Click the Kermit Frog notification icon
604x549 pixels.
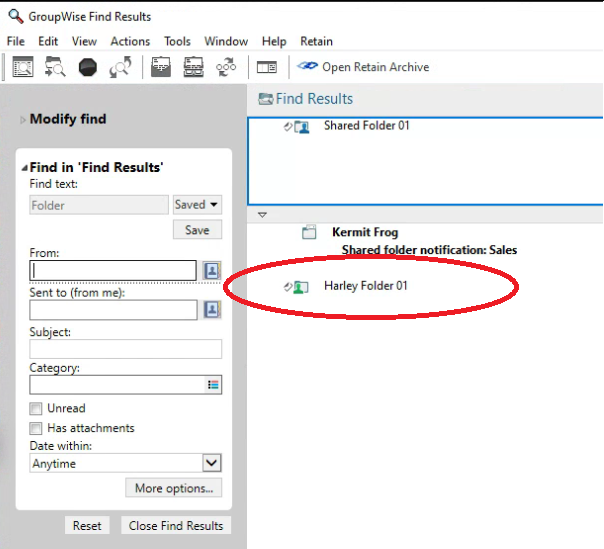pos(309,232)
